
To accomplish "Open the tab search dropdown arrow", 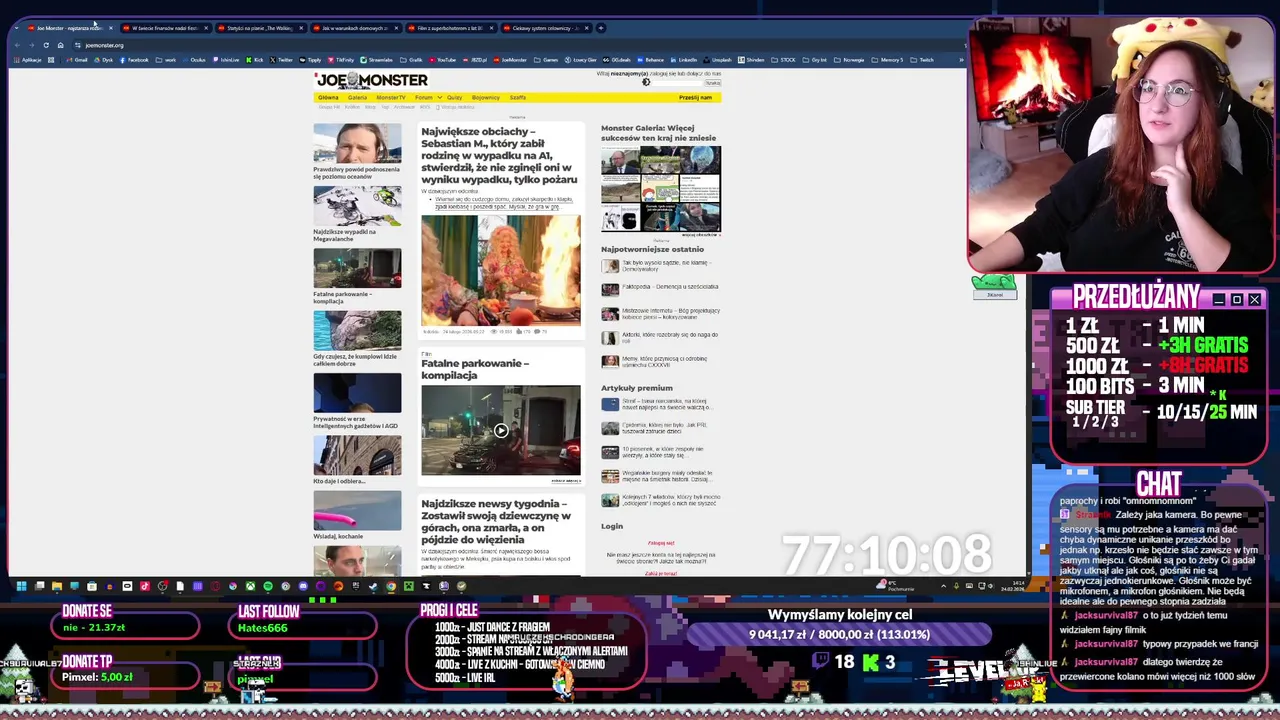I will click(x=17, y=28).
